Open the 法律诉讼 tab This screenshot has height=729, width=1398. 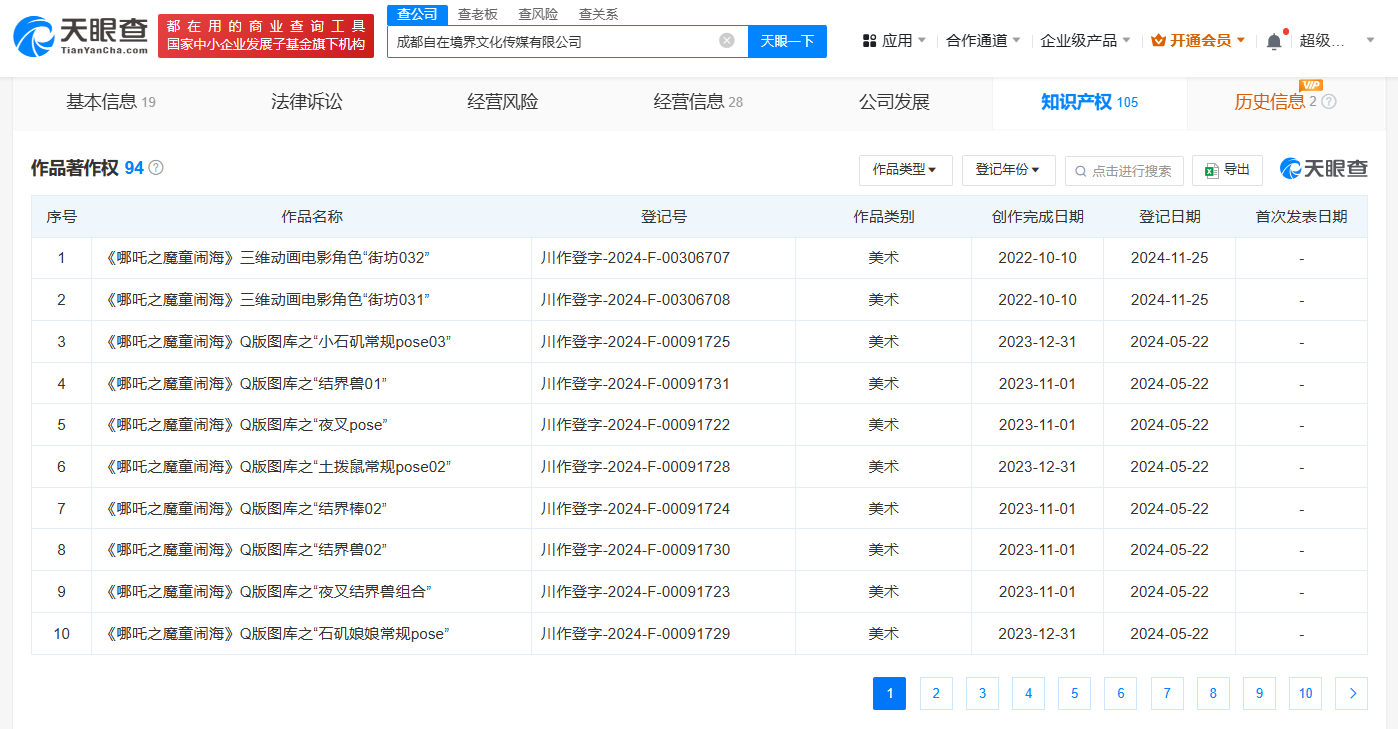pyautogui.click(x=307, y=102)
